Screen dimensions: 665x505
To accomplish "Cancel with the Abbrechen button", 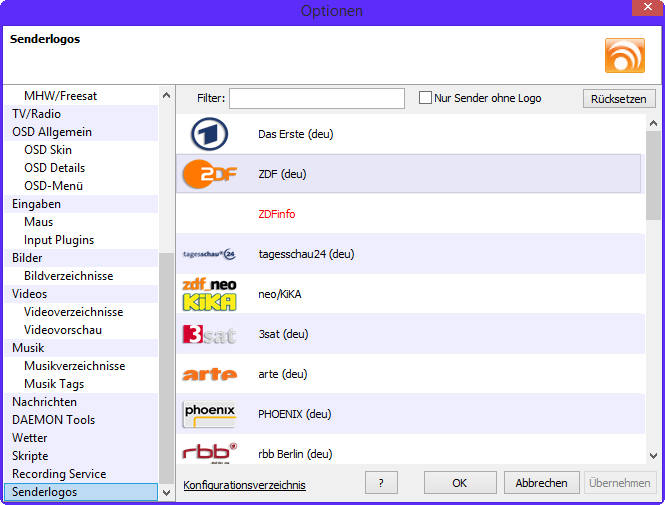I will coord(541,483).
